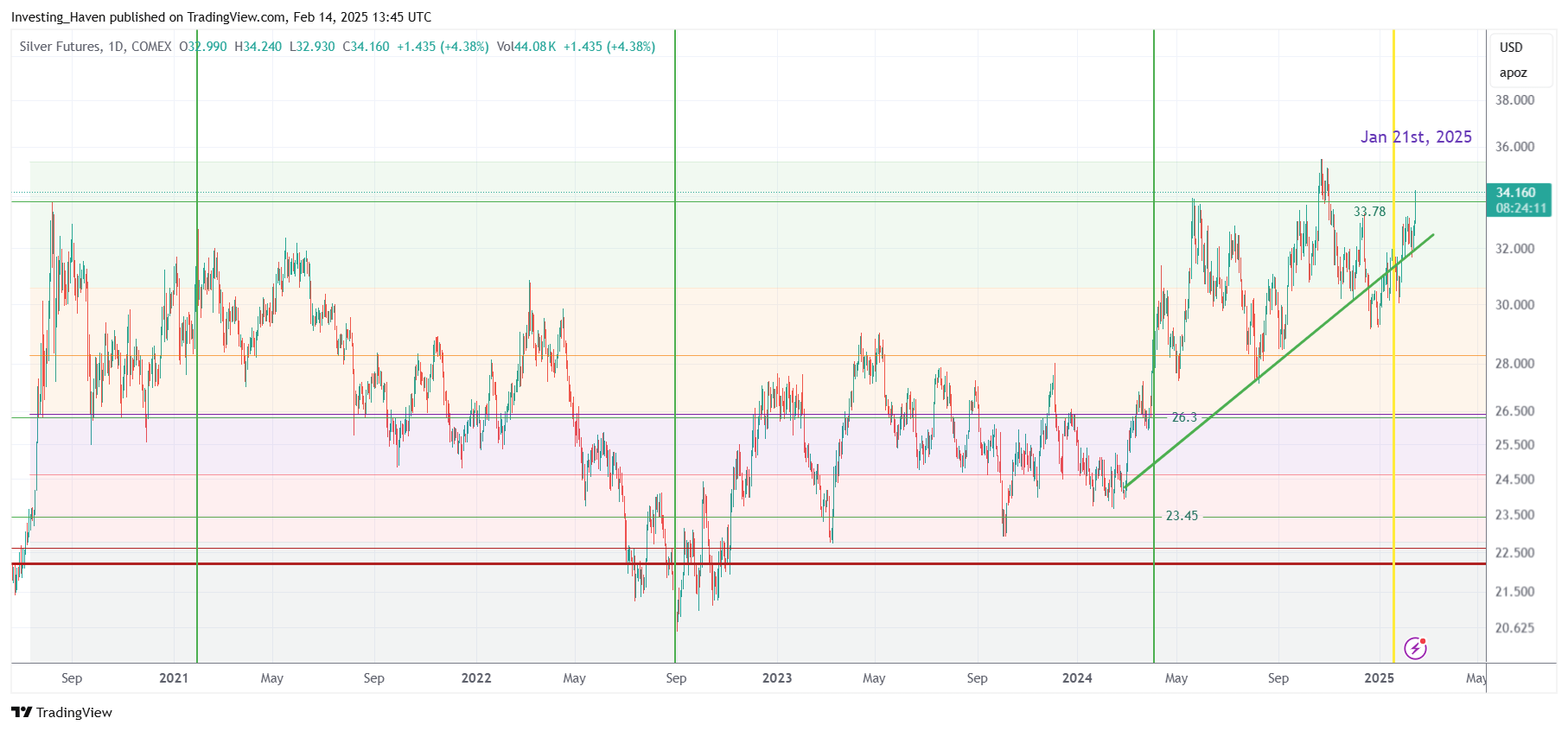Click the low value L32.930

tap(312, 47)
